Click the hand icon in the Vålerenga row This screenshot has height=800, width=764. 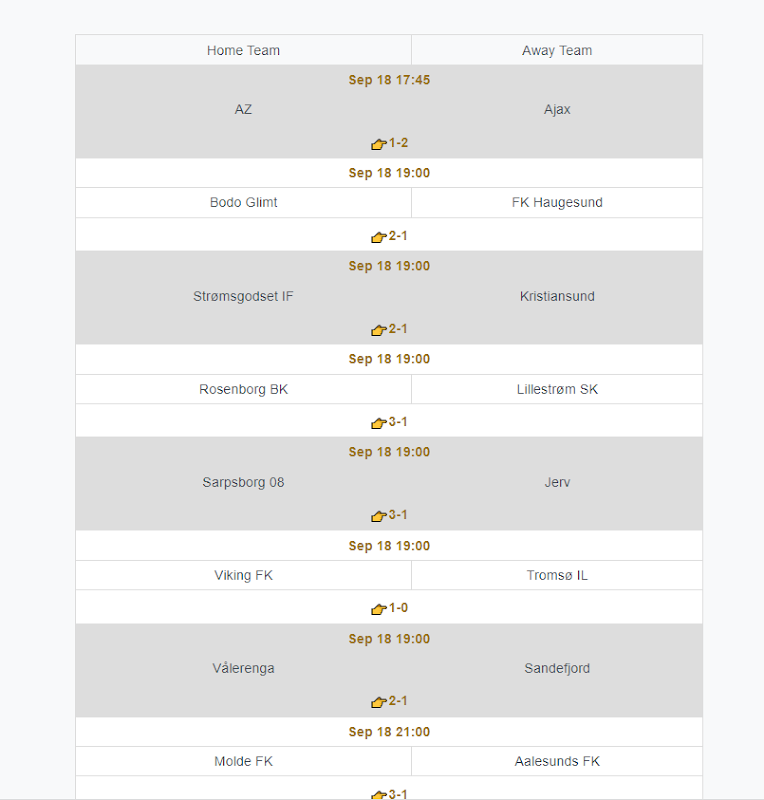pos(378,702)
